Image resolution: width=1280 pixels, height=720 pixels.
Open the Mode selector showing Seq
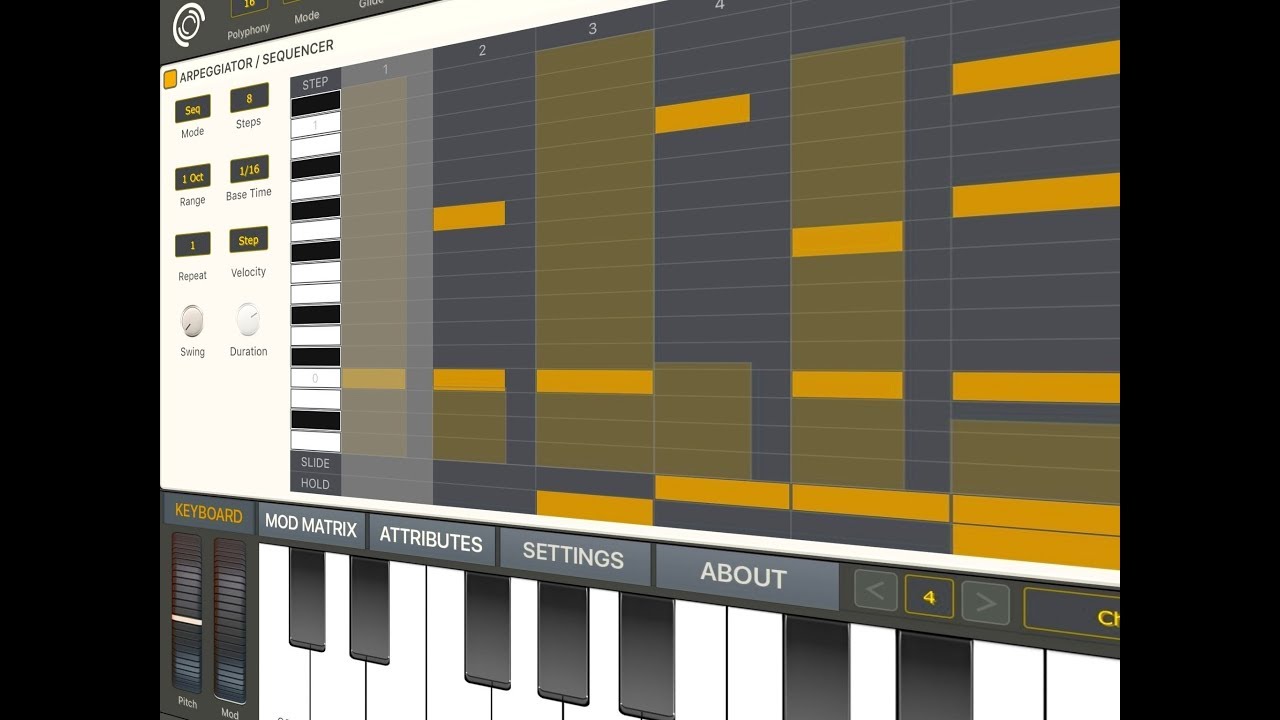[x=192, y=111]
